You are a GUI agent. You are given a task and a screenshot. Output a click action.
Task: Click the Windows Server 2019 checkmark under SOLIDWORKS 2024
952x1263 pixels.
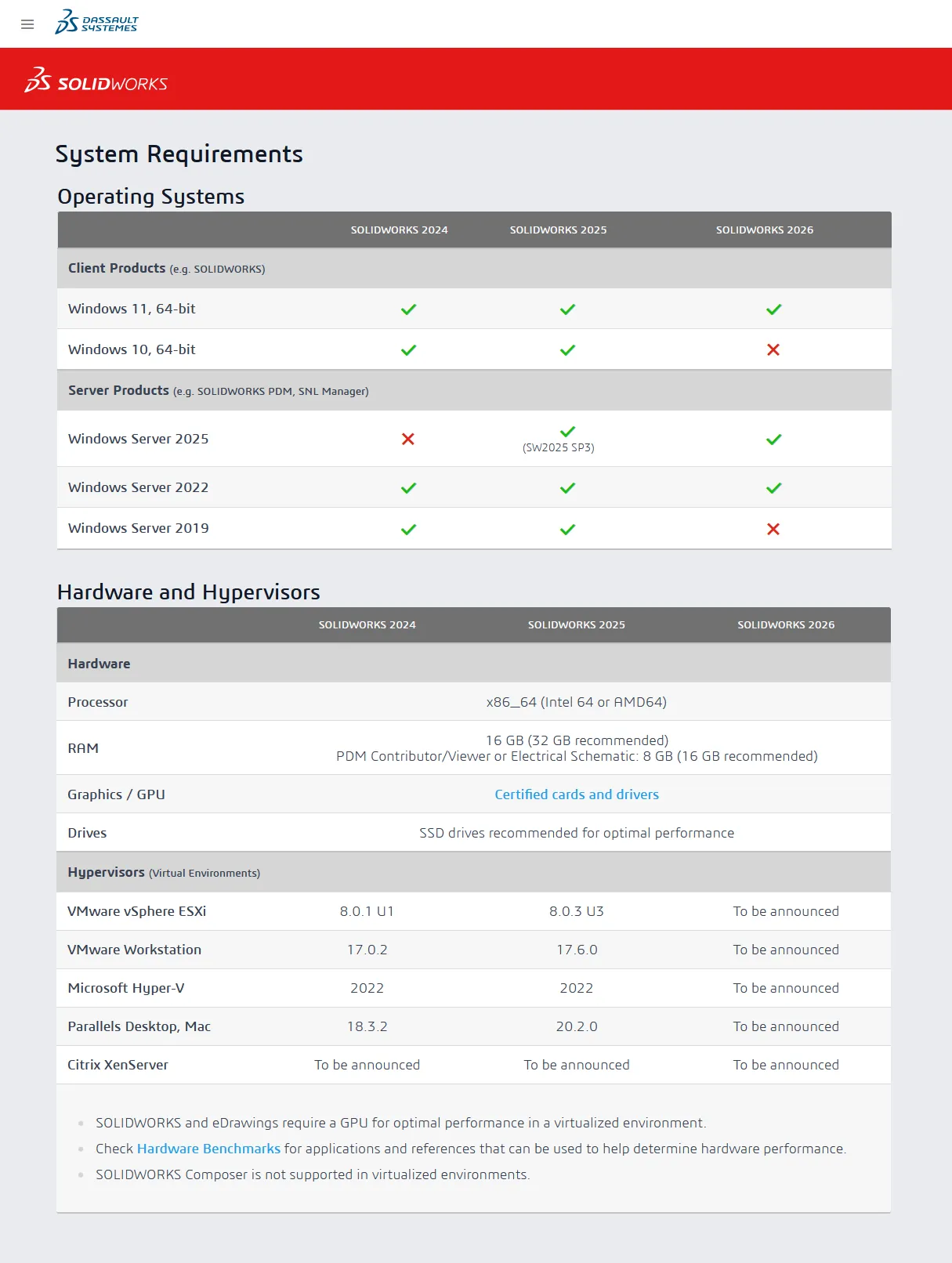click(x=408, y=530)
